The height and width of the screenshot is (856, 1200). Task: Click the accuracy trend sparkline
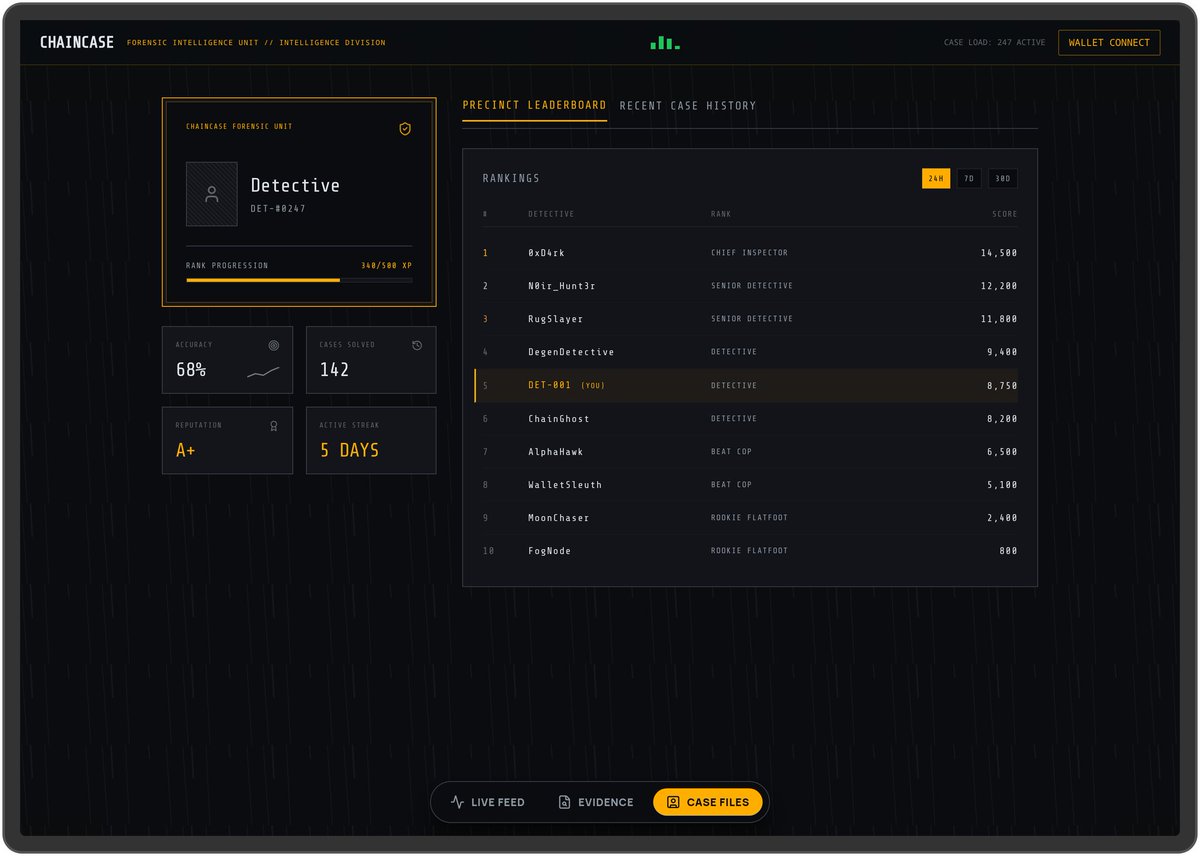[264, 372]
